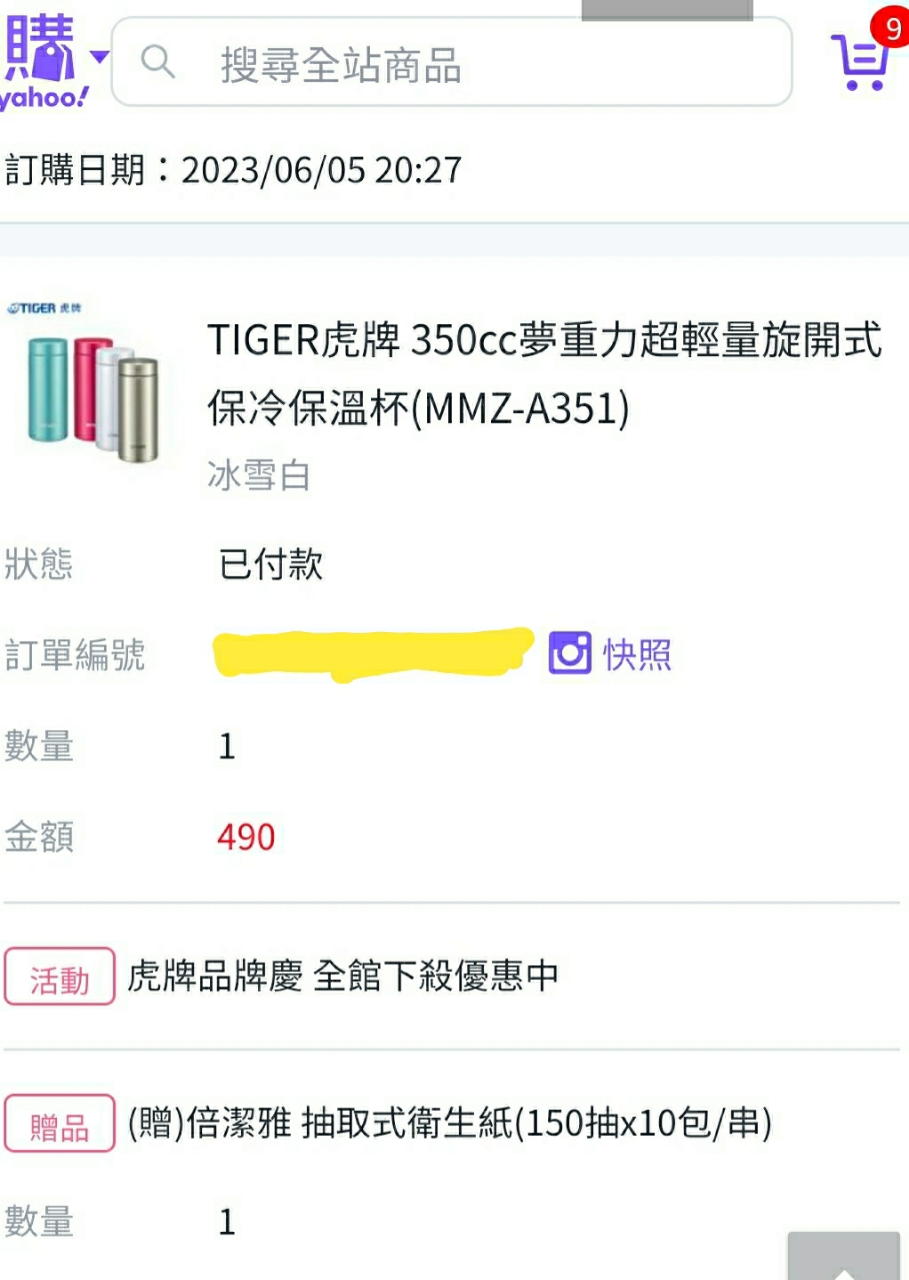Click the 已付款 payment status text
The image size is (909, 1280).
(270, 565)
